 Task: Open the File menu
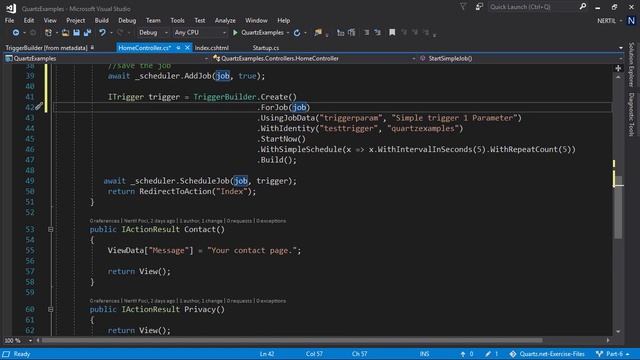9,20
